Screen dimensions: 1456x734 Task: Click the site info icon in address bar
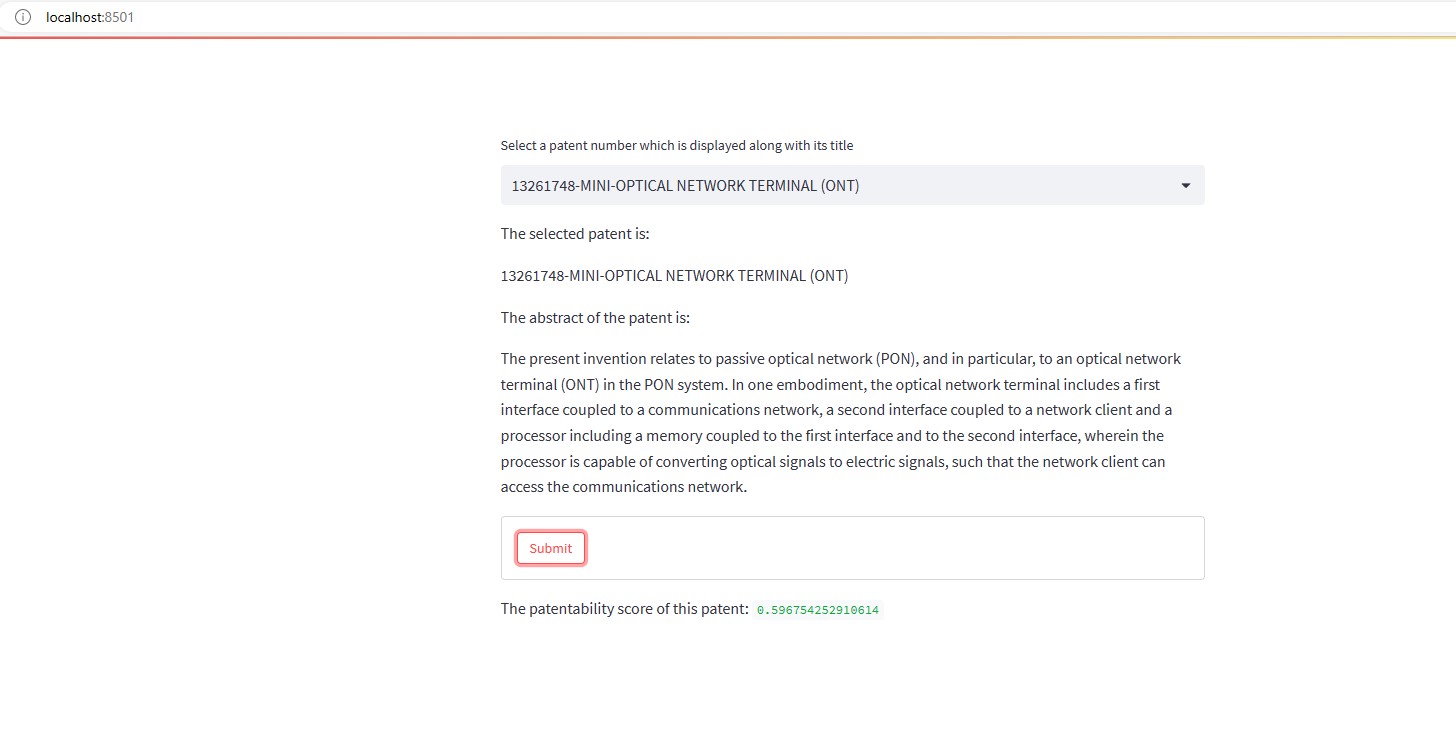coord(23,17)
